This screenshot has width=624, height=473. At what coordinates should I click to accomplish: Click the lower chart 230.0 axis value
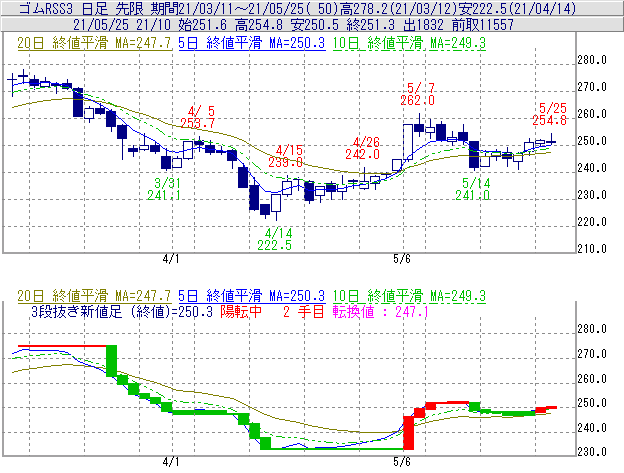pos(592,452)
